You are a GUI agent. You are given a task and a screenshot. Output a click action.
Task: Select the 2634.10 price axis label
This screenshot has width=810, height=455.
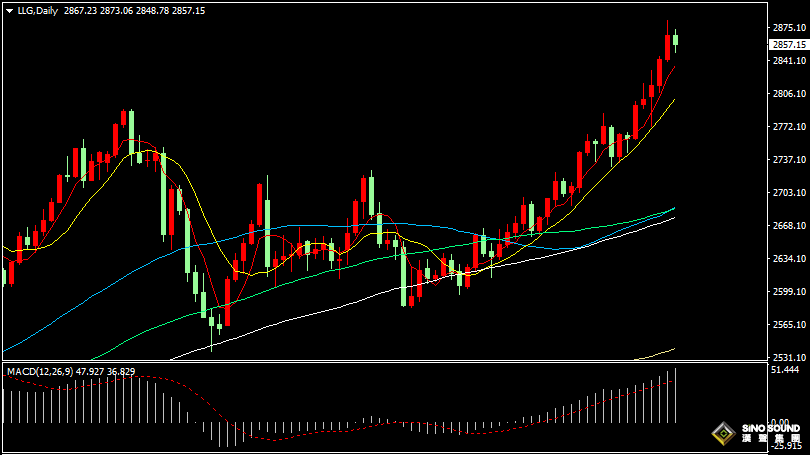(789, 258)
